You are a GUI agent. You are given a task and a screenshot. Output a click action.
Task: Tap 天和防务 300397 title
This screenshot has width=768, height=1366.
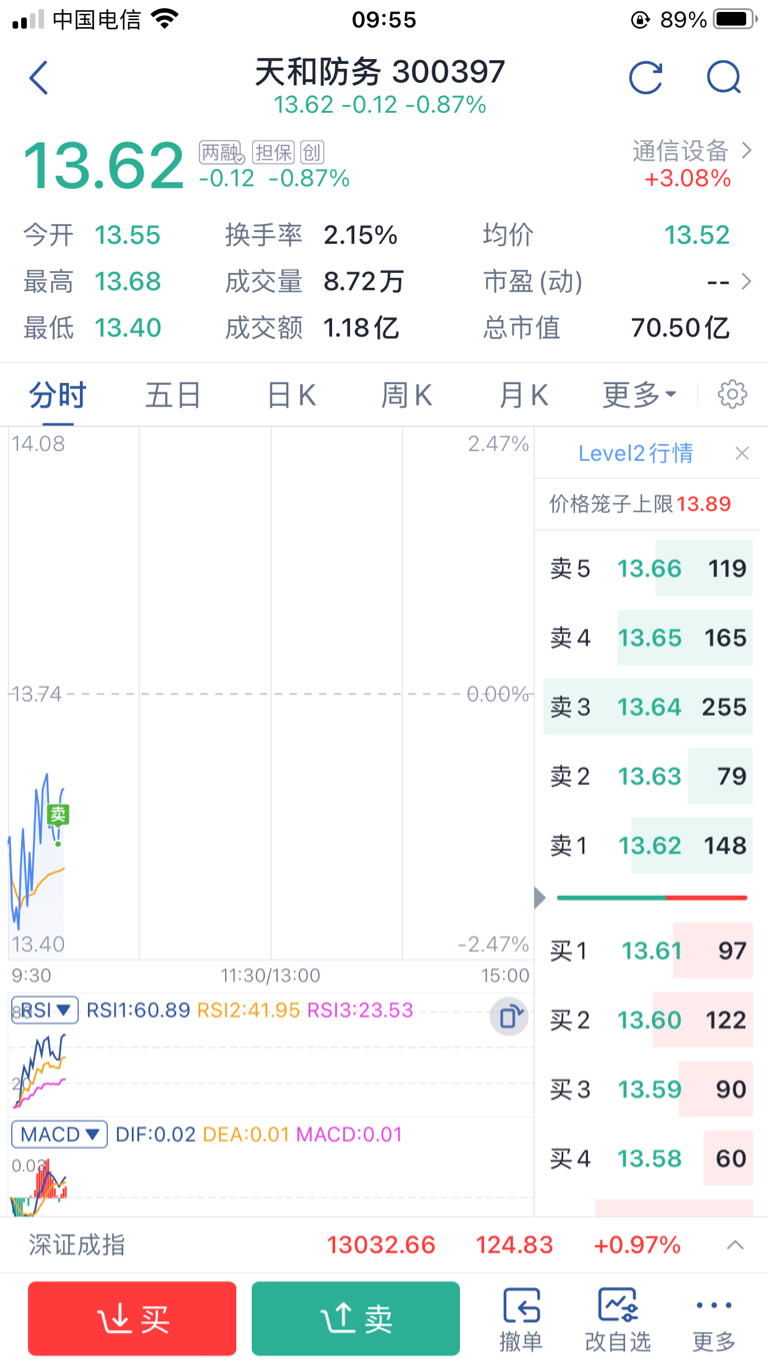pyautogui.click(x=380, y=72)
